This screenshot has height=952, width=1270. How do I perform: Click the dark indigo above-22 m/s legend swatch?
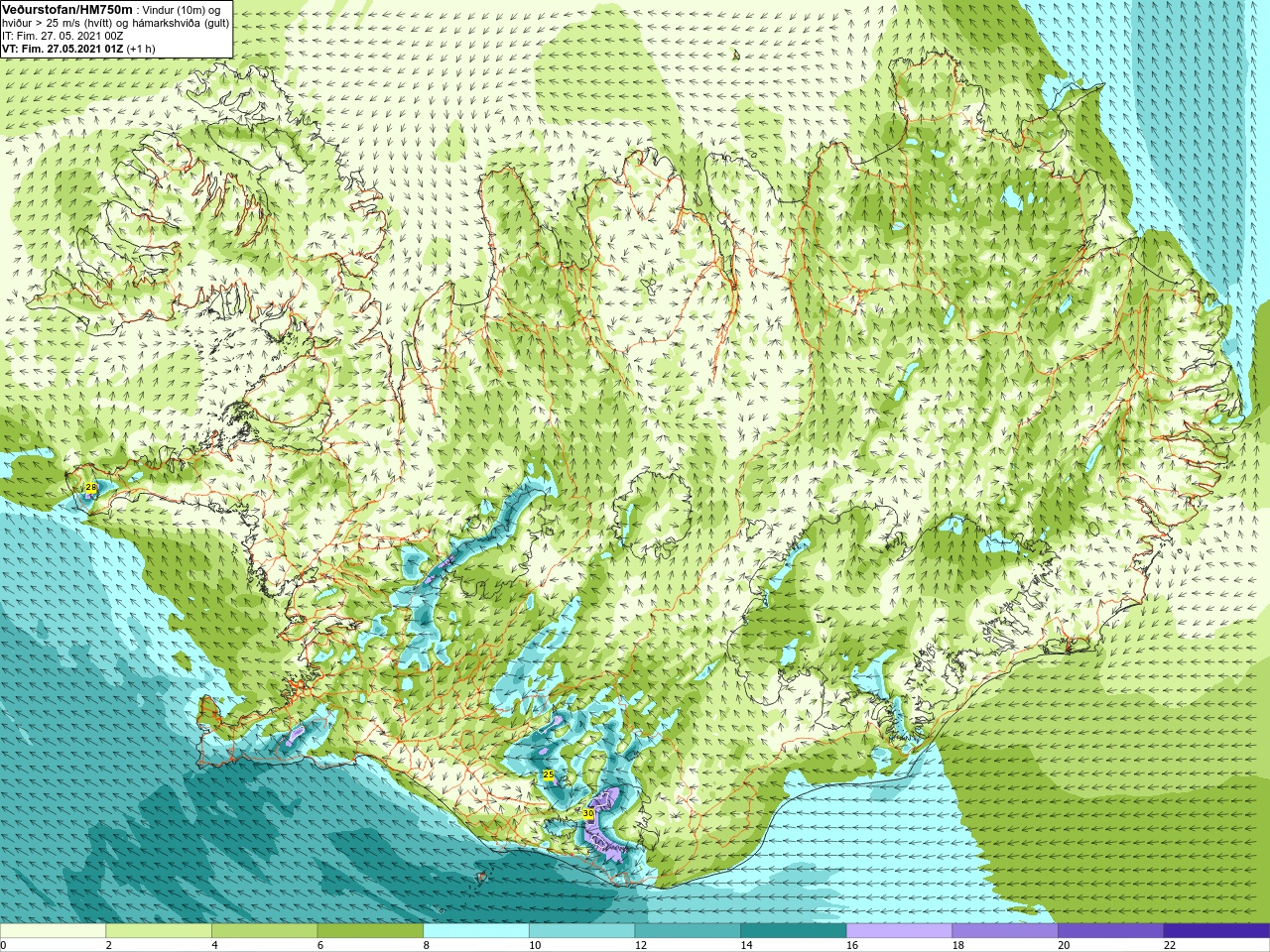click(1217, 931)
